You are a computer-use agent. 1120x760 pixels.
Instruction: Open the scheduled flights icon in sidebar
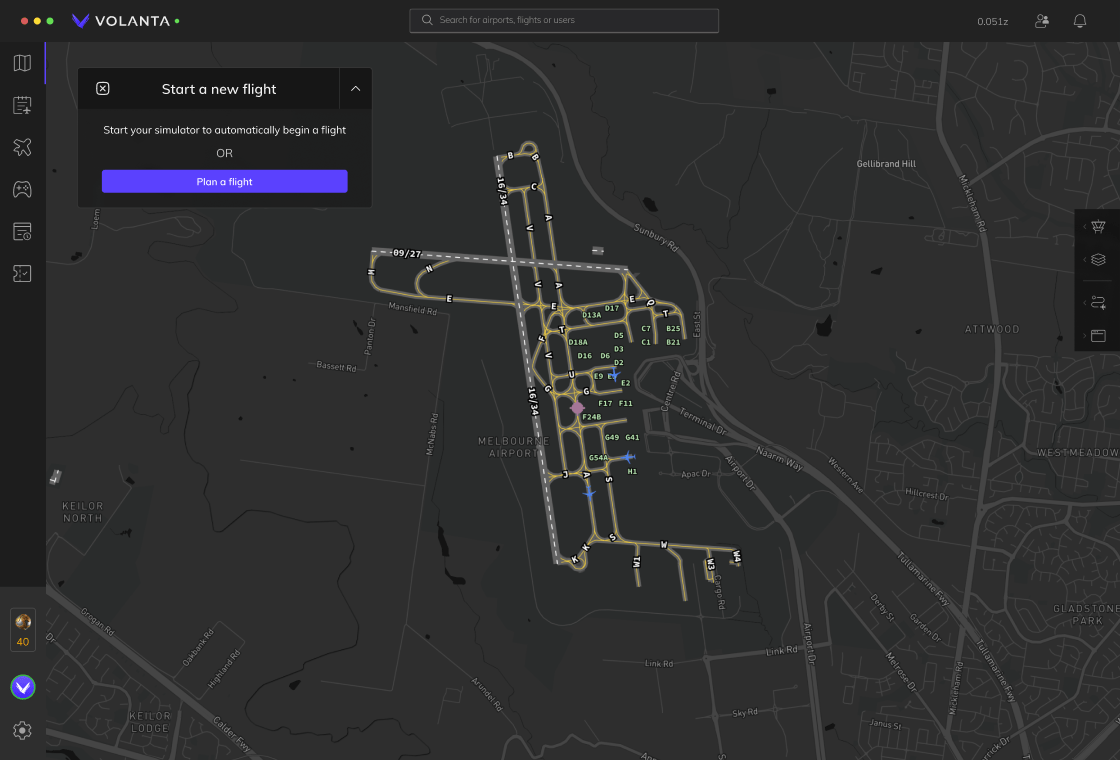[22, 231]
